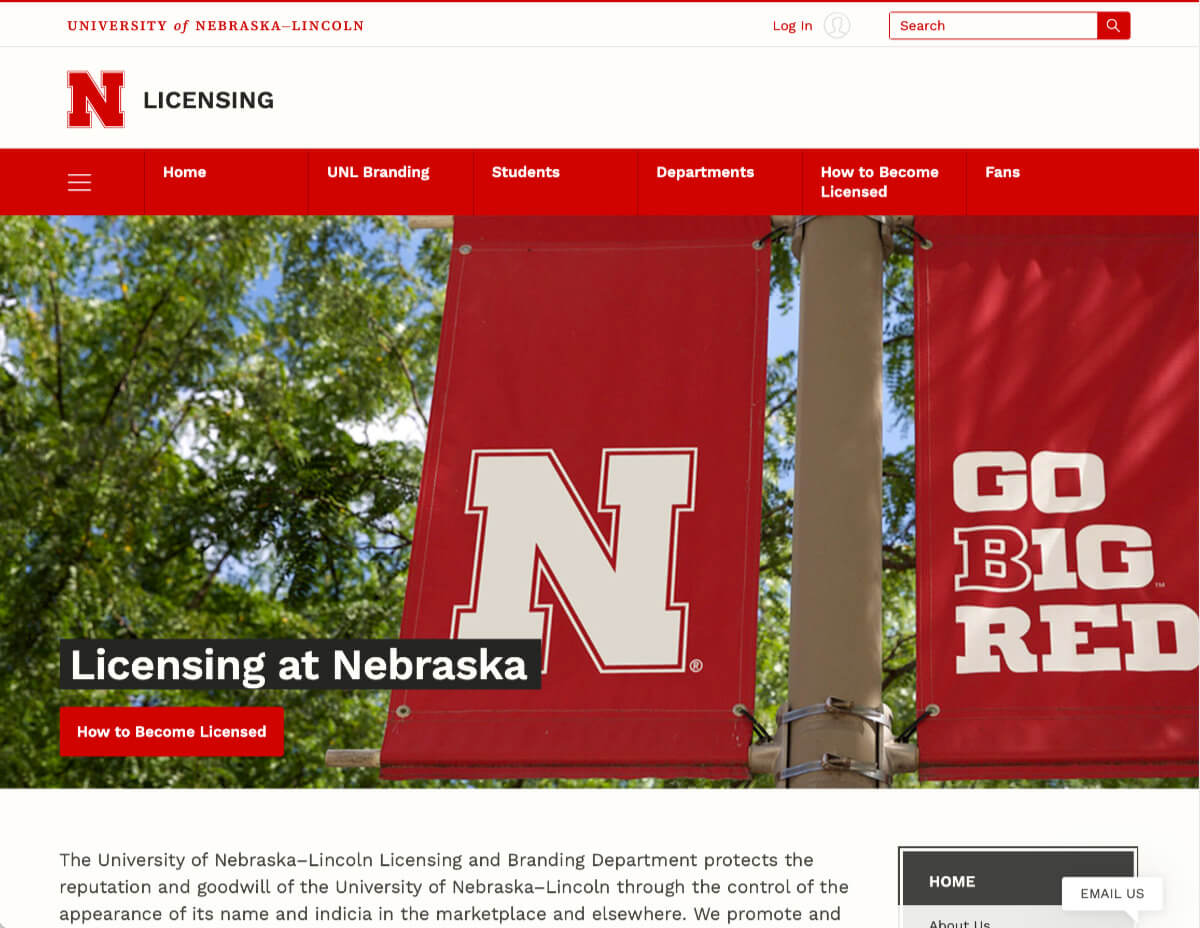Click the EMAIL US floating button

(x=1112, y=893)
